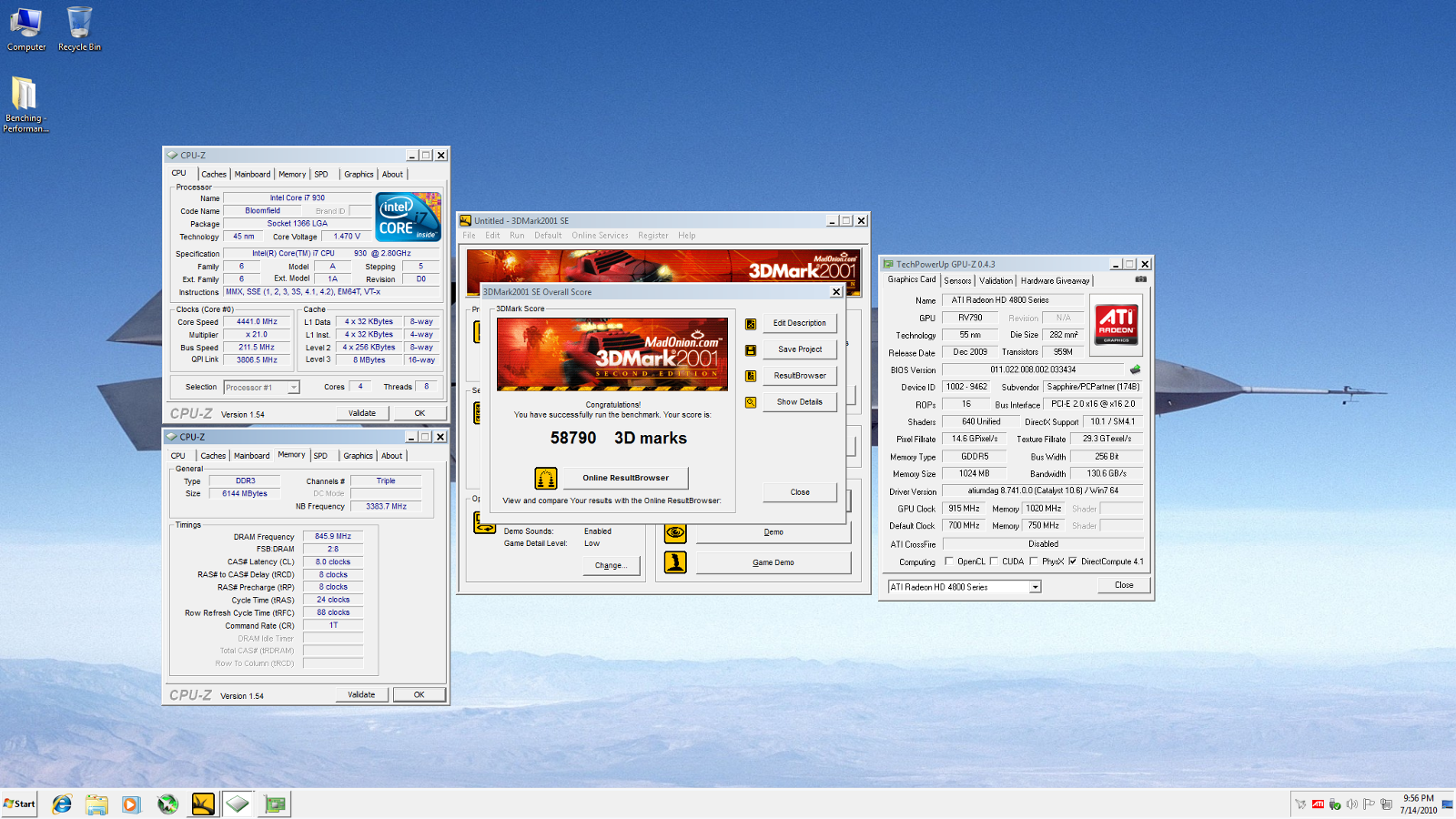Viewport: 1456px width, 819px height.
Task: Click the ResultBrowser button
Action: (x=800, y=376)
